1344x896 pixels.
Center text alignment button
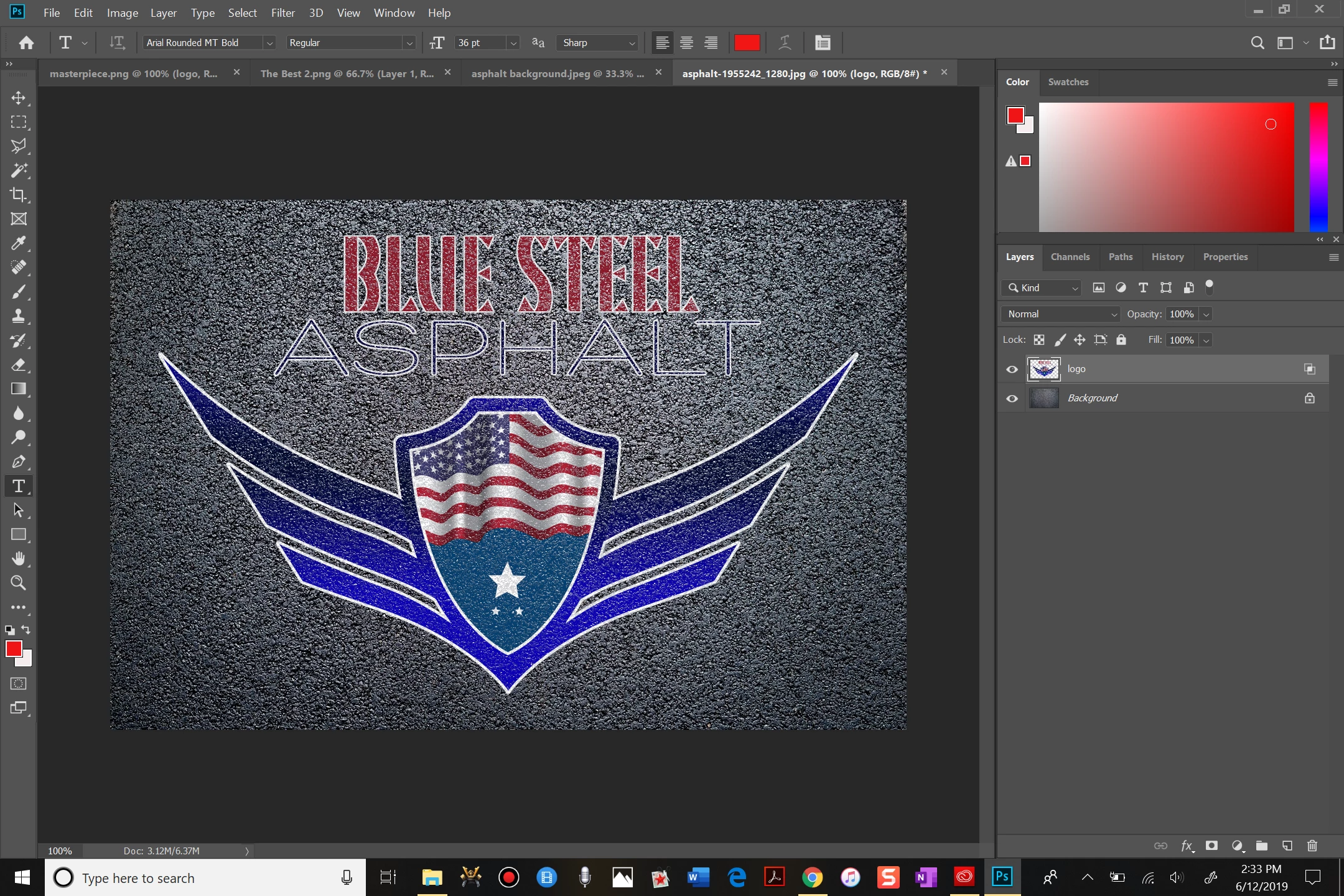tap(686, 43)
